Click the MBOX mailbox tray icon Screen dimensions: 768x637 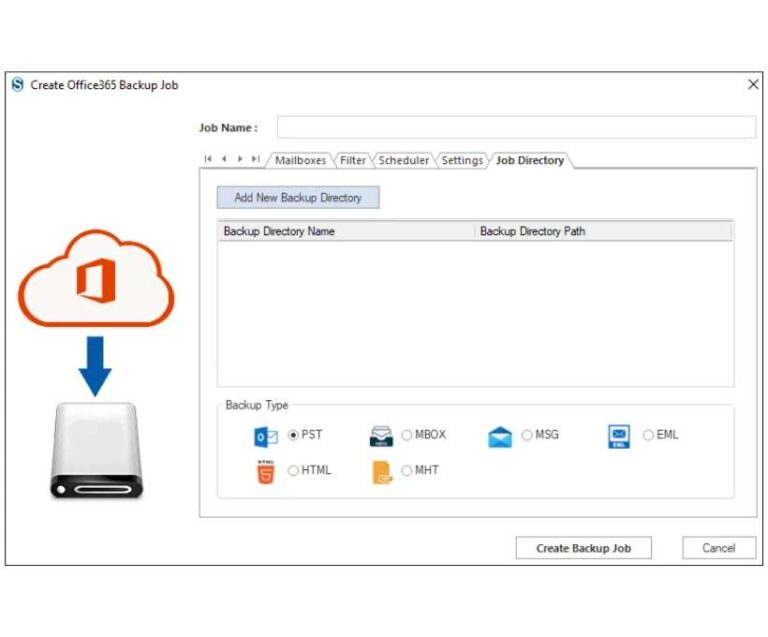pos(381,436)
